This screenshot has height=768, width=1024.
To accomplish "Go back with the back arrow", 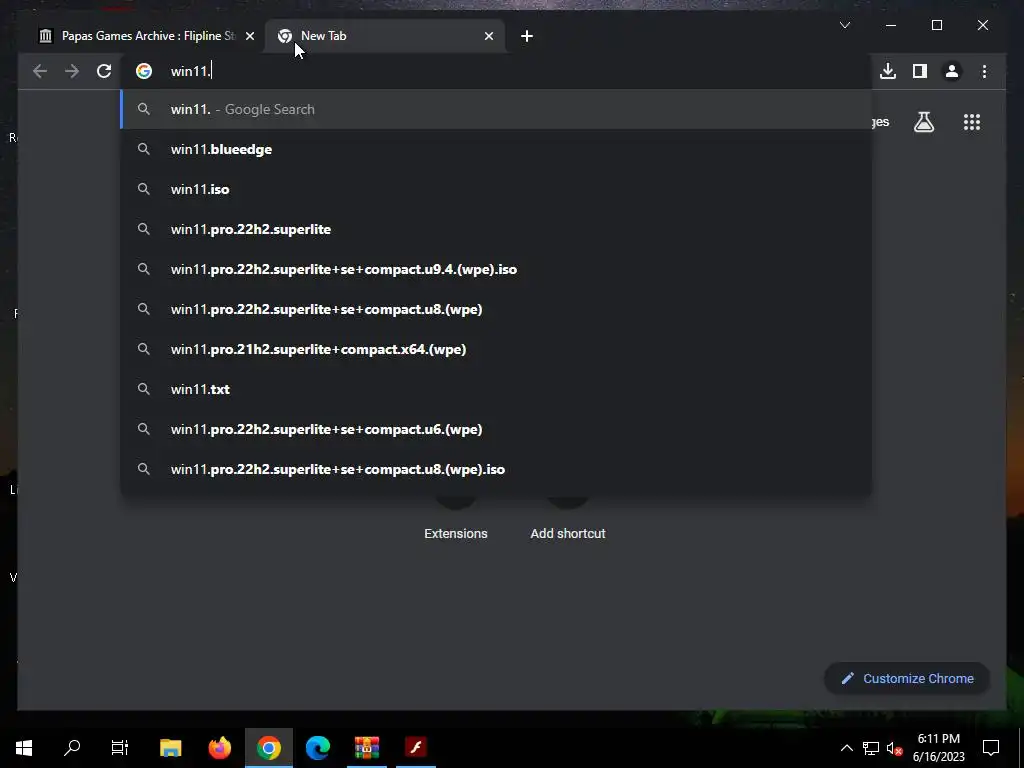I will (x=40, y=71).
